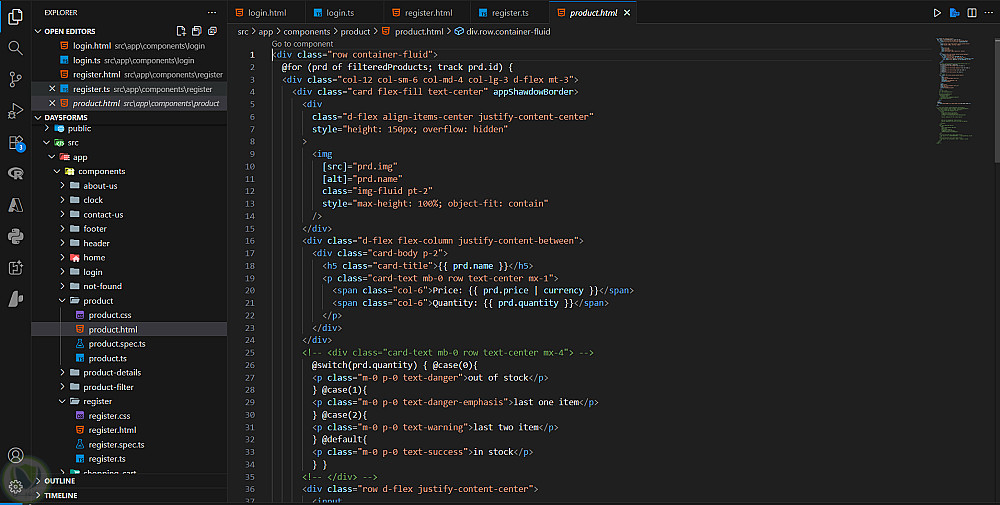This screenshot has width=1000, height=505.
Task: Expand the Outline section
Action: 60,481
